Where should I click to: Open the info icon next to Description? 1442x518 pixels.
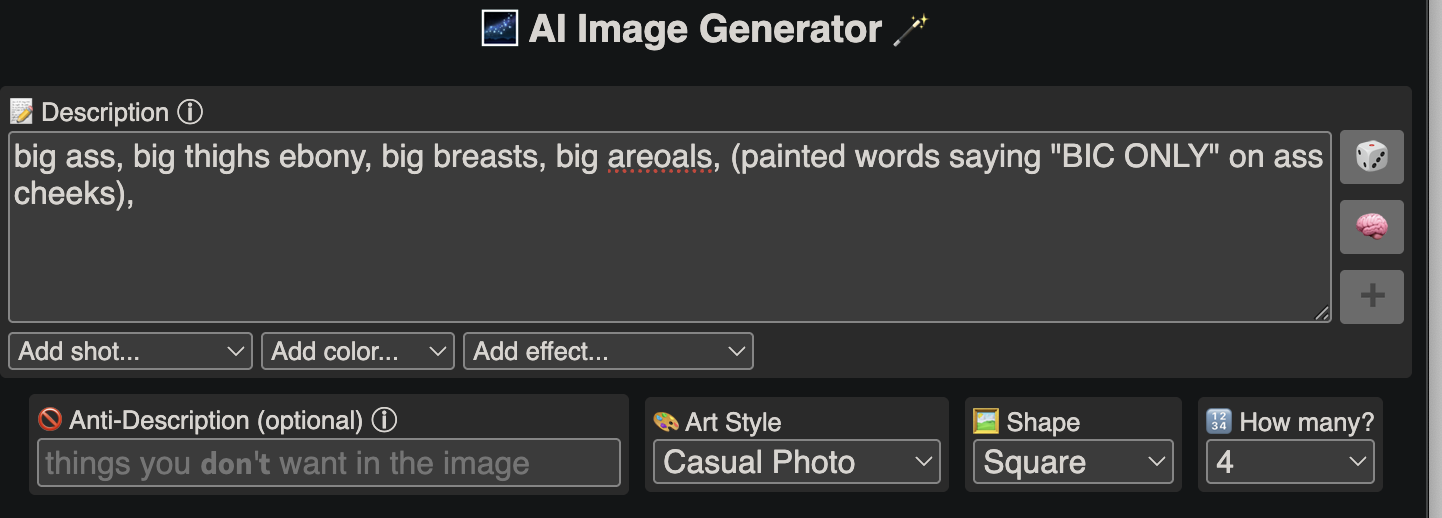pos(190,112)
